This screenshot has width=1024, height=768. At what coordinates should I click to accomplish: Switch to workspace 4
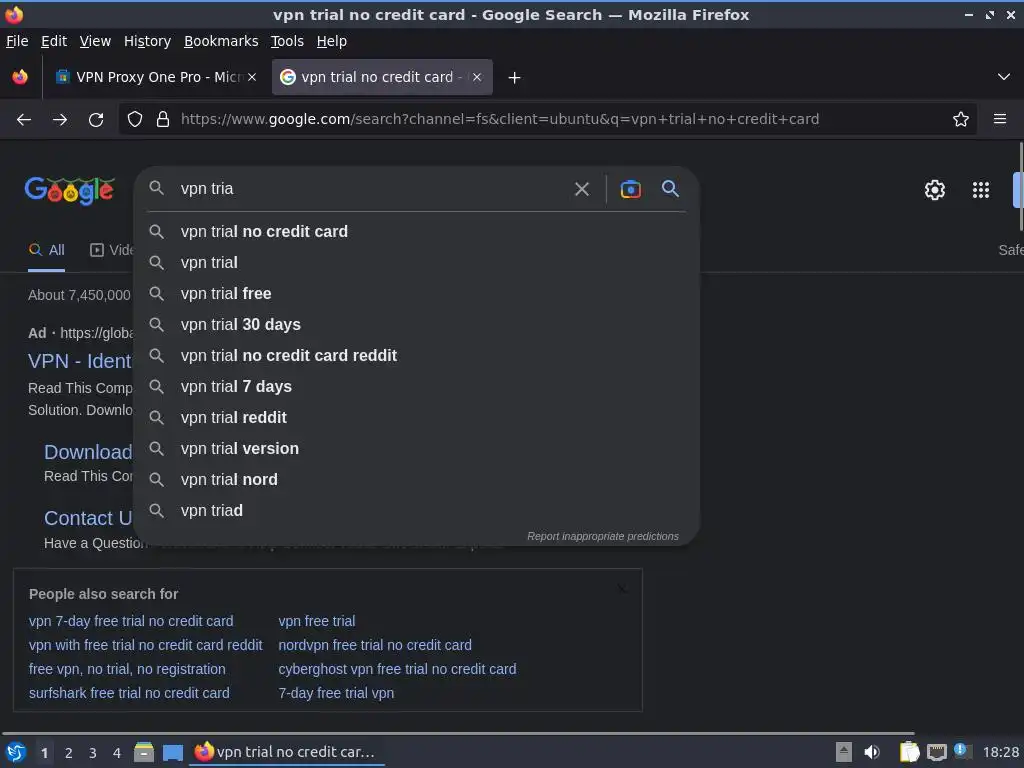click(x=117, y=753)
